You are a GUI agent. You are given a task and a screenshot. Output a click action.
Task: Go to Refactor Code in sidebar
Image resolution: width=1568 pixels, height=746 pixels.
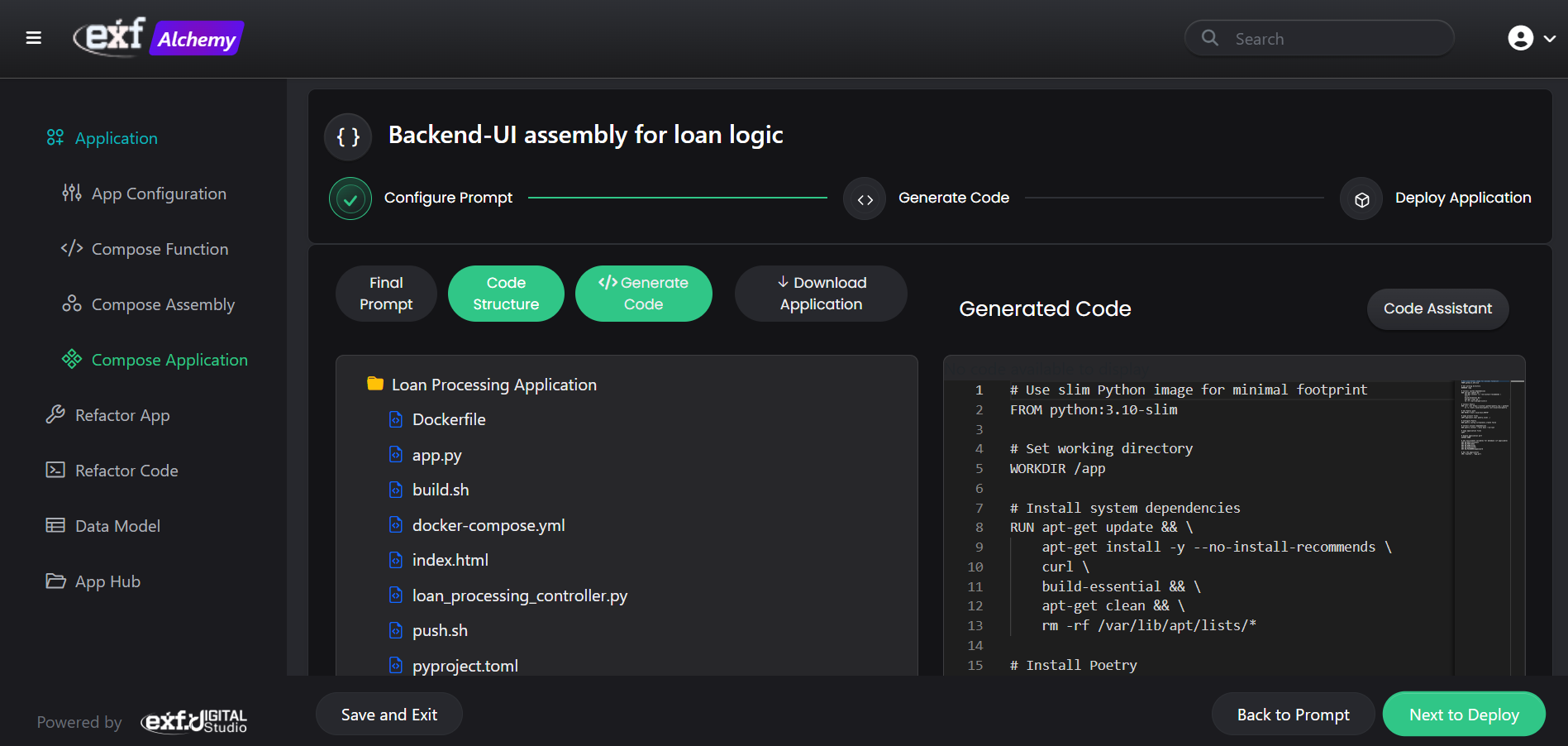pos(126,471)
